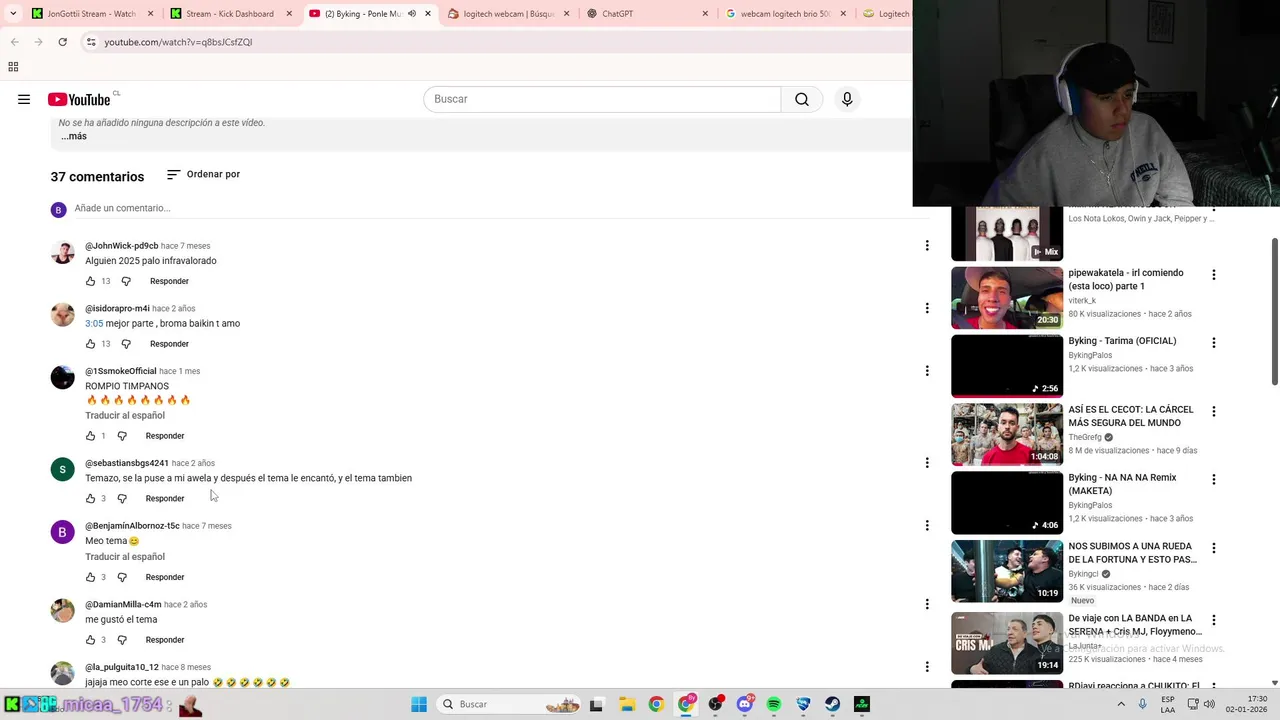Click the search magnifier button
1280x720 pixels.
click(x=802, y=99)
